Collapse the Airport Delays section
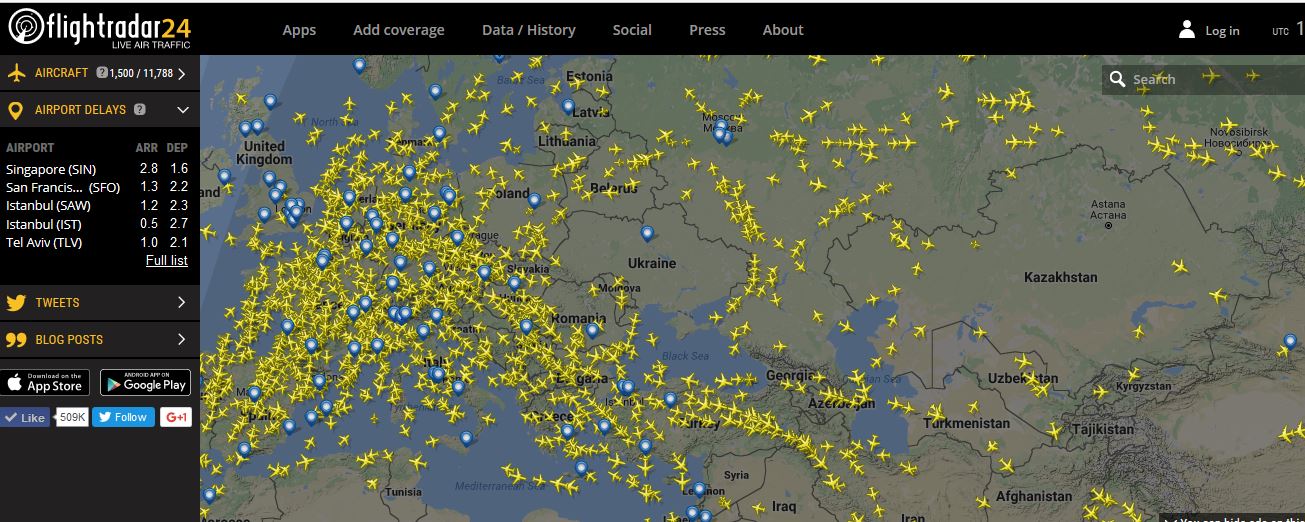The height and width of the screenshot is (522, 1305). click(182, 110)
